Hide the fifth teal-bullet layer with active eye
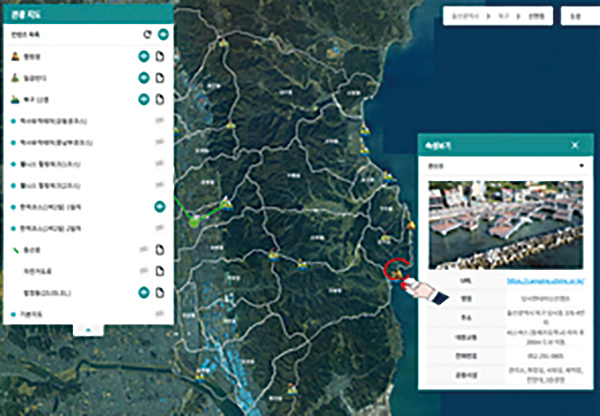Screen dimensions: 600x416 point(160,207)
